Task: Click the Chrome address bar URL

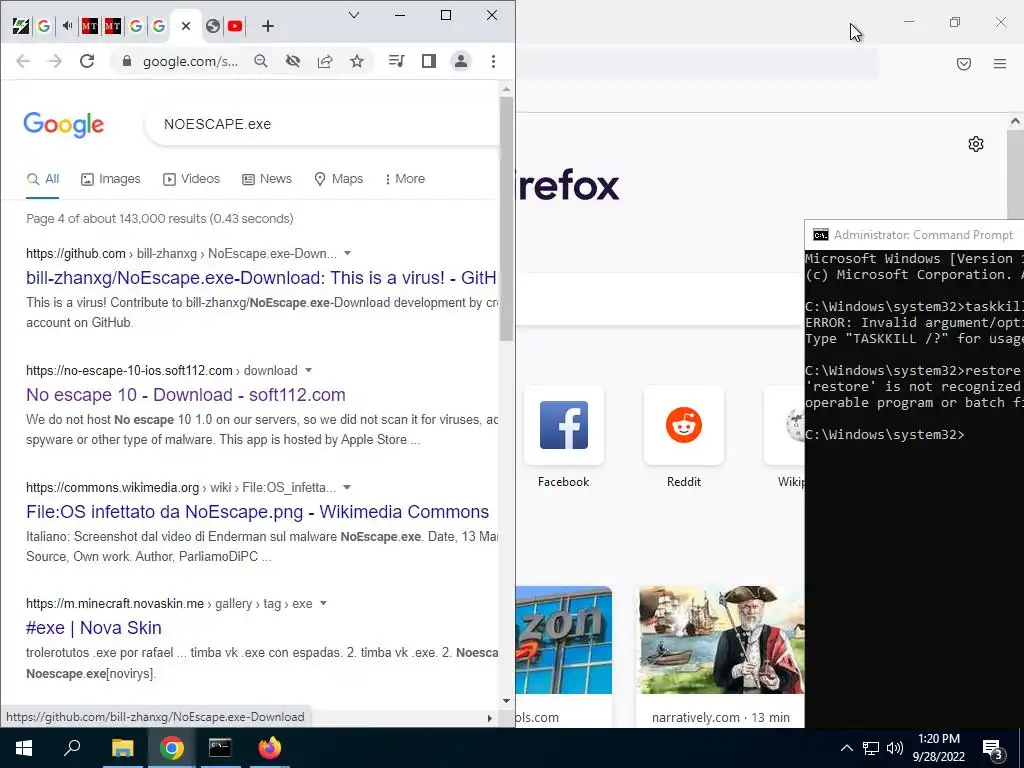Action: (x=190, y=61)
